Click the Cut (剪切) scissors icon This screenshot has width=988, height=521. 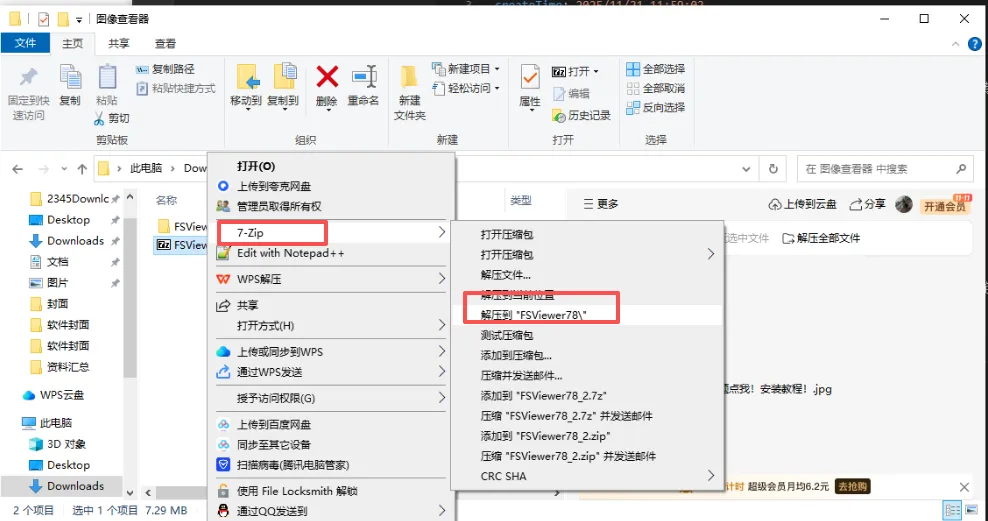click(99, 118)
